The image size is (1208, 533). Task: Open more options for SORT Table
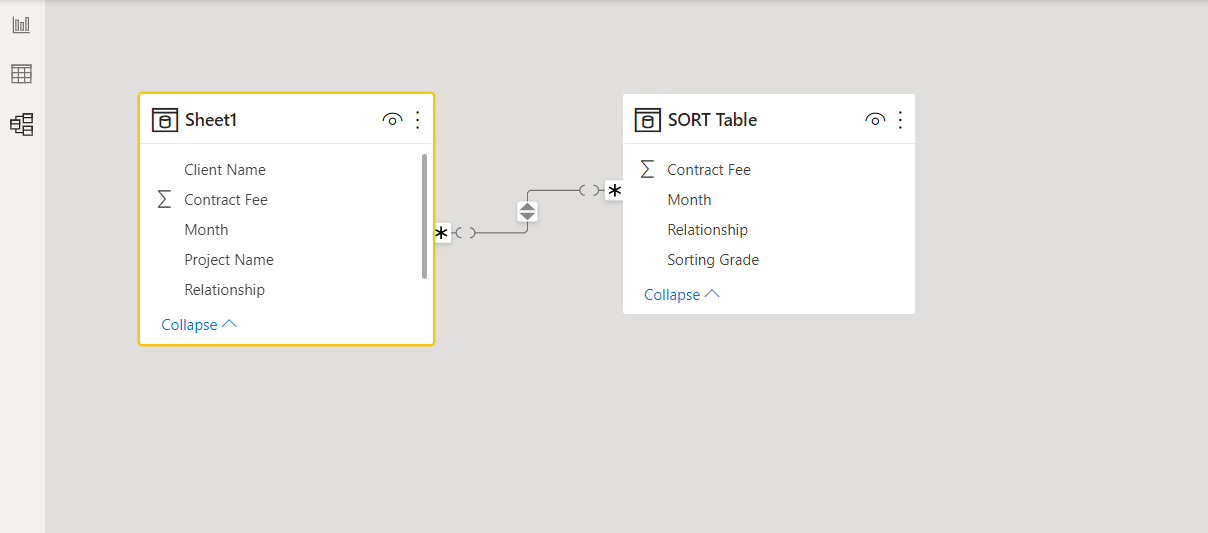click(x=900, y=120)
